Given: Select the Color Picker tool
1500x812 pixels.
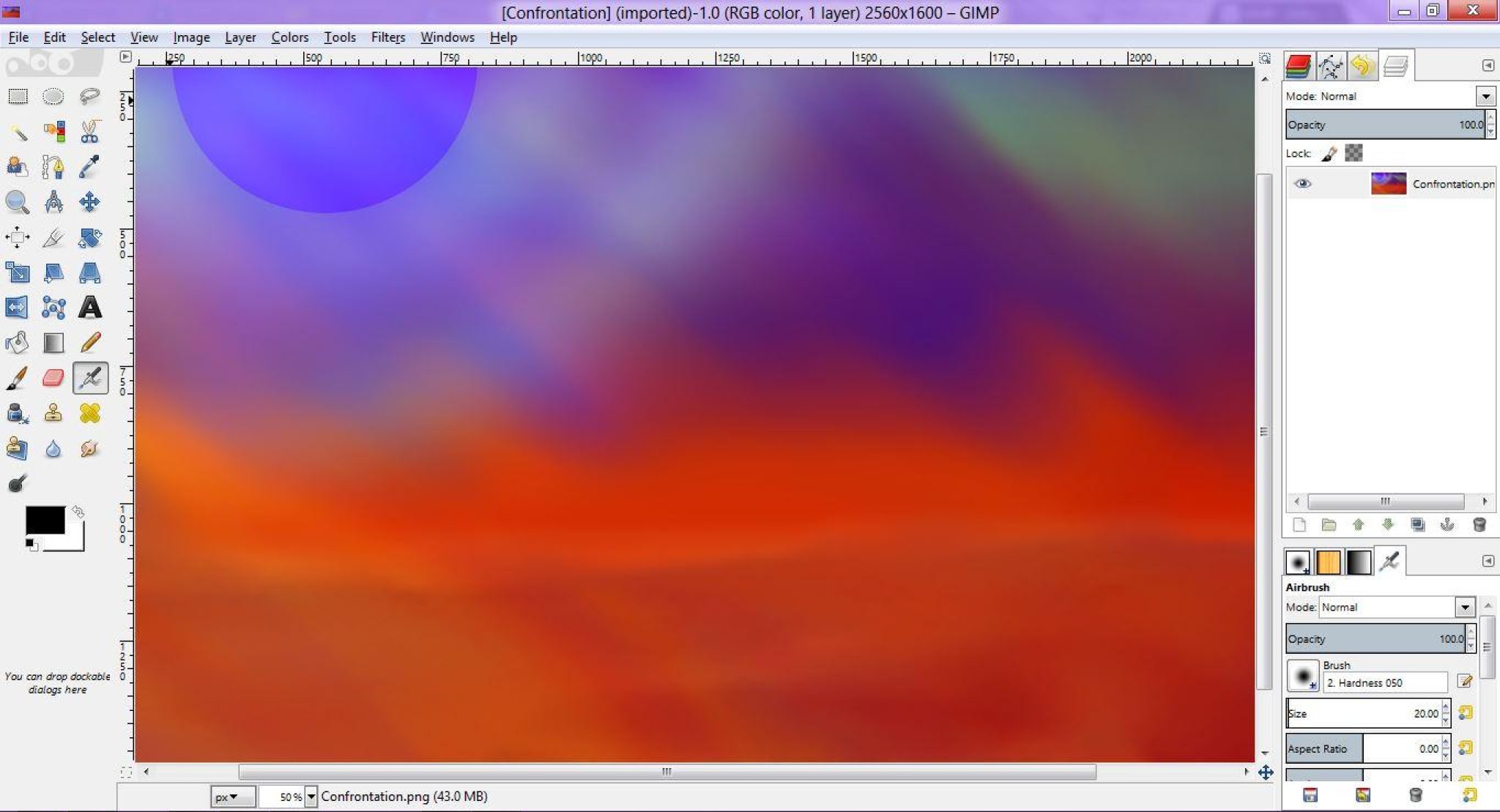Looking at the screenshot, I should point(90,167).
